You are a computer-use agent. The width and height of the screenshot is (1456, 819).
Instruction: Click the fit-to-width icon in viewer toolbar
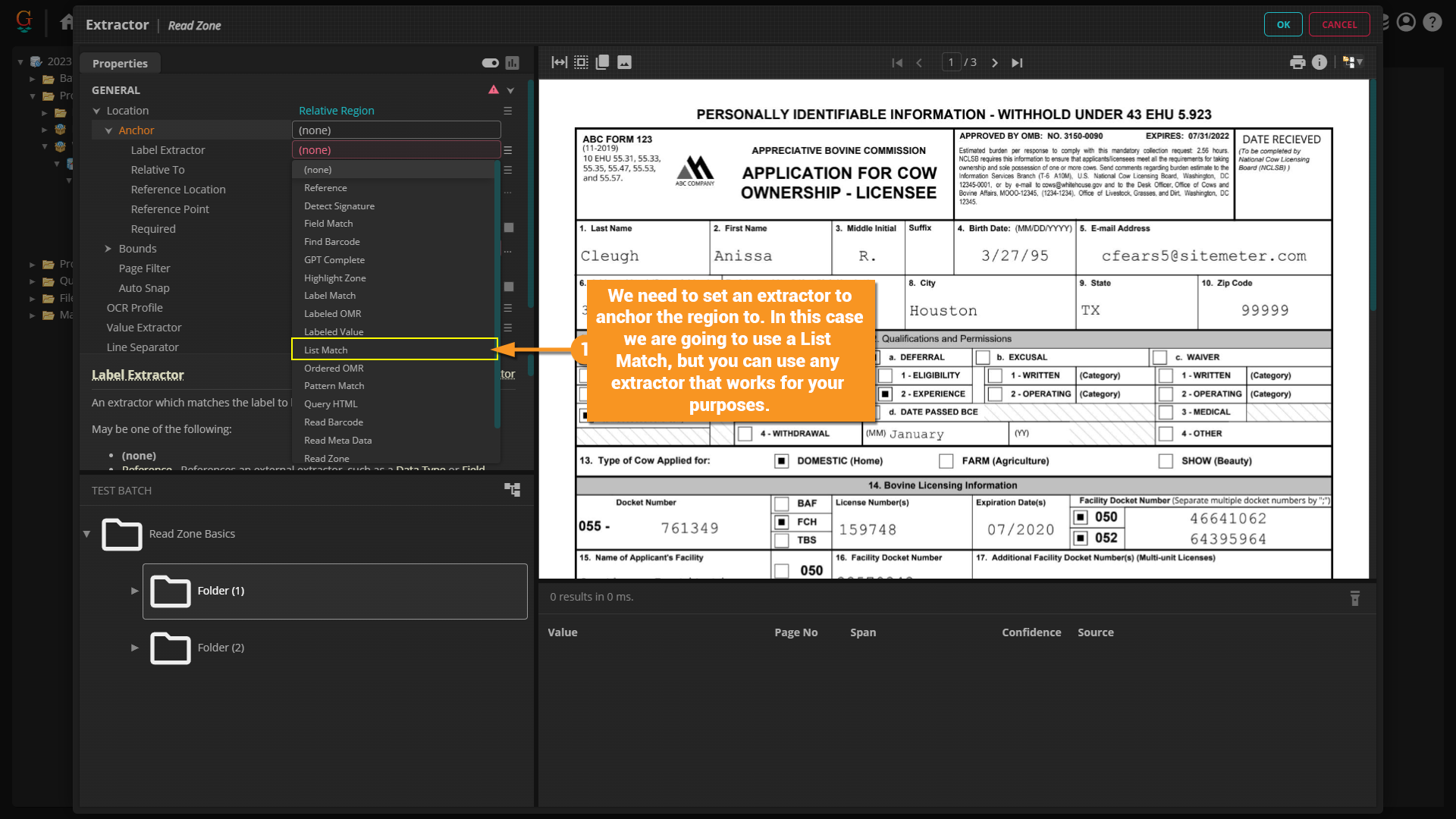560,62
